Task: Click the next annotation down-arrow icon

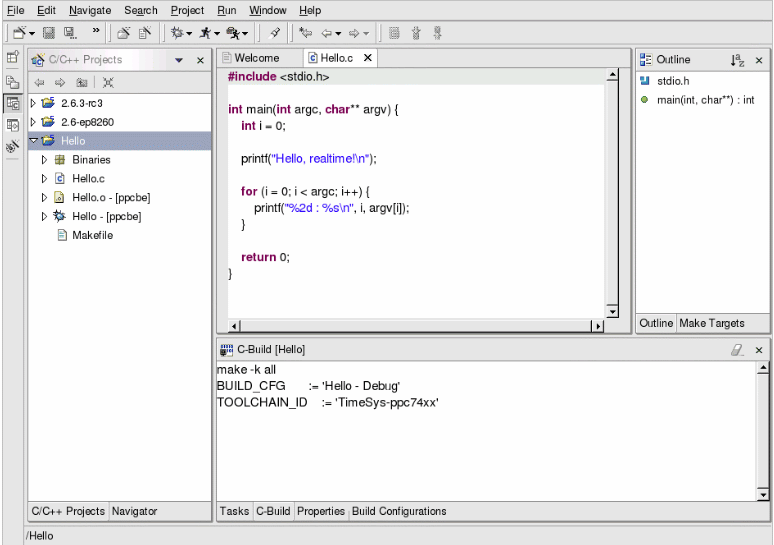Action: 416,33
